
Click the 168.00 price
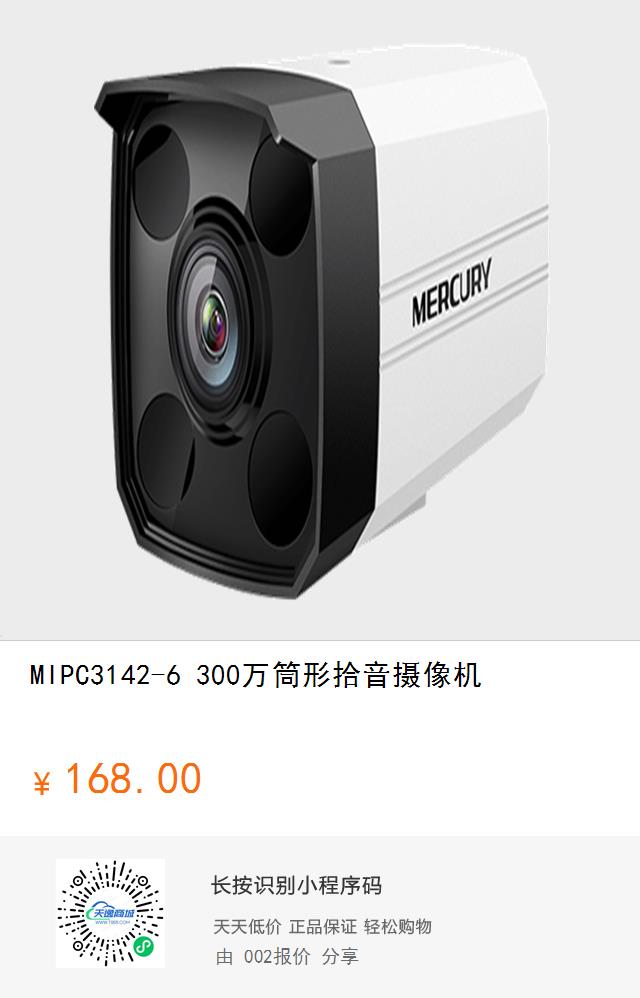click(133, 778)
